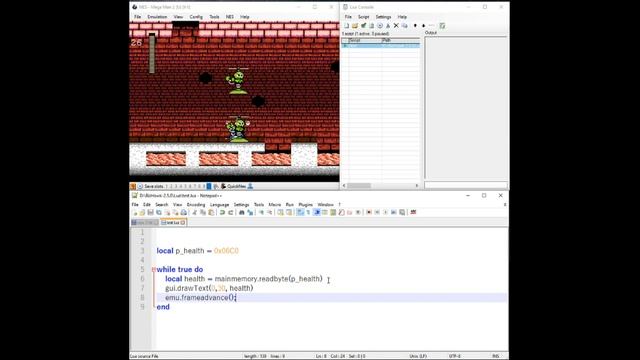Click Notepad++ Undo icon

tap(222, 212)
